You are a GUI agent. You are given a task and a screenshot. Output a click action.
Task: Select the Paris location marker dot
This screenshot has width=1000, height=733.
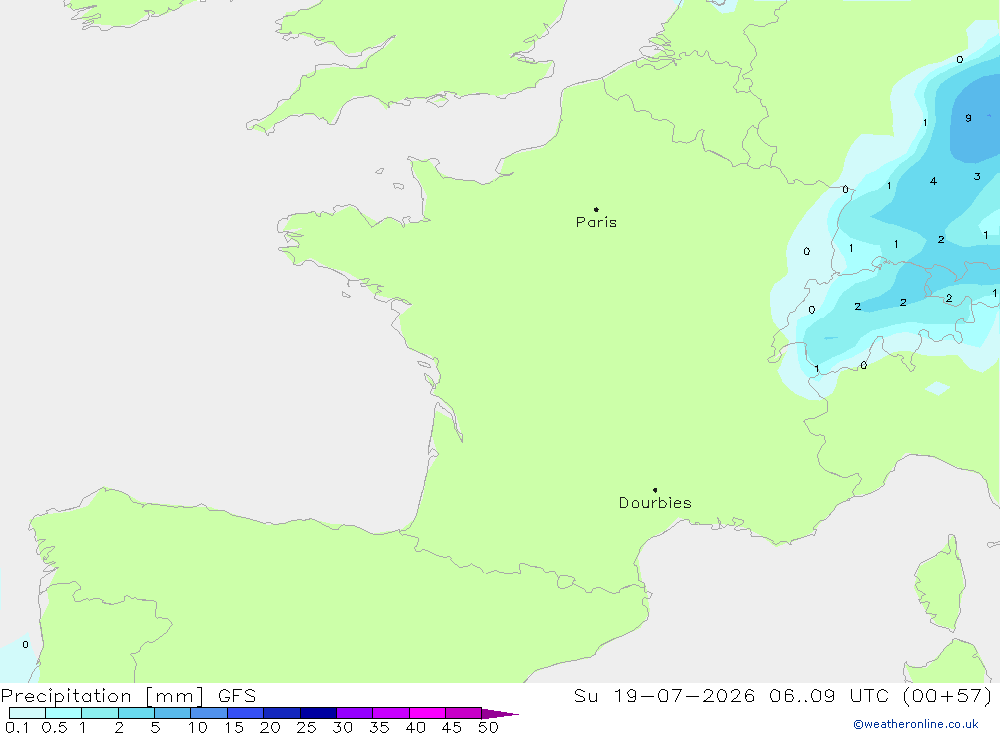[x=596, y=209]
